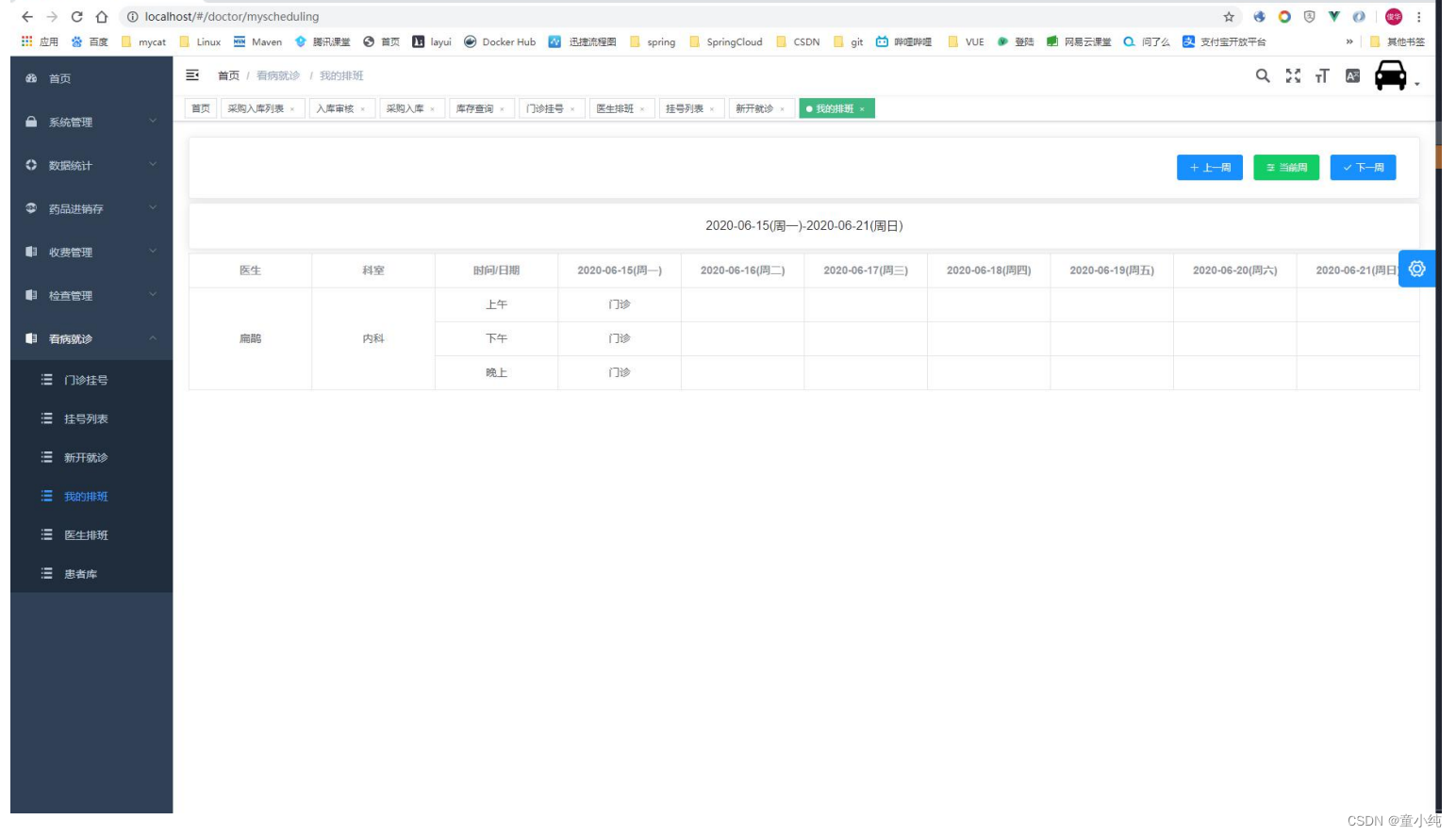Open the Docker Hub bookmark
Viewport: 1456px width, 836px height.
pos(500,41)
